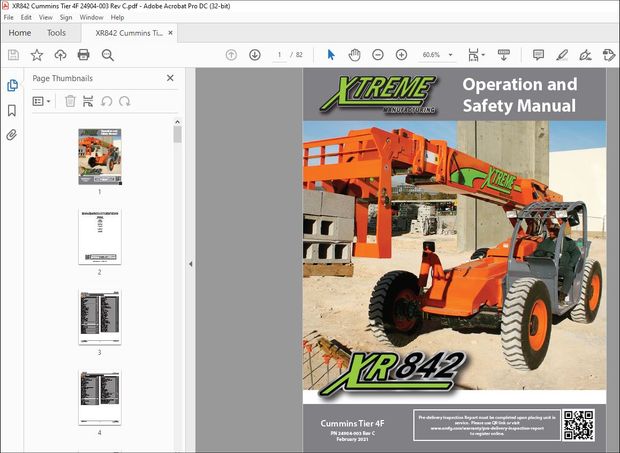
Task: Rotate pages counterclockwise icon
Action: point(106,101)
